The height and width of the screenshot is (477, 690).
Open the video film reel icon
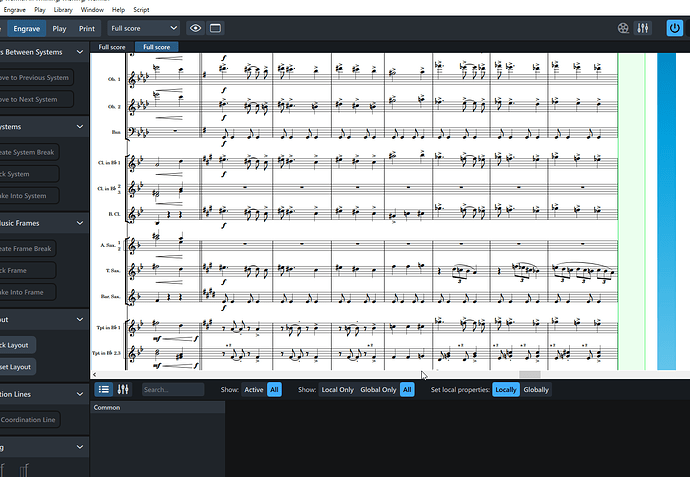coord(623,28)
